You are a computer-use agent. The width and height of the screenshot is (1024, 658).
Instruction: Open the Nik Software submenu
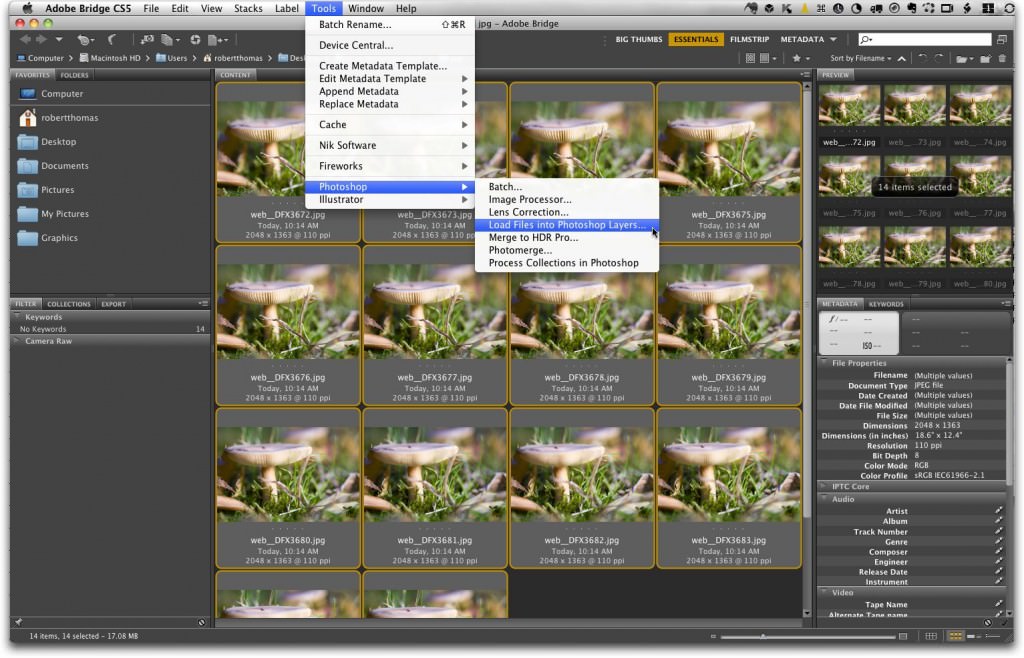pyautogui.click(x=391, y=146)
